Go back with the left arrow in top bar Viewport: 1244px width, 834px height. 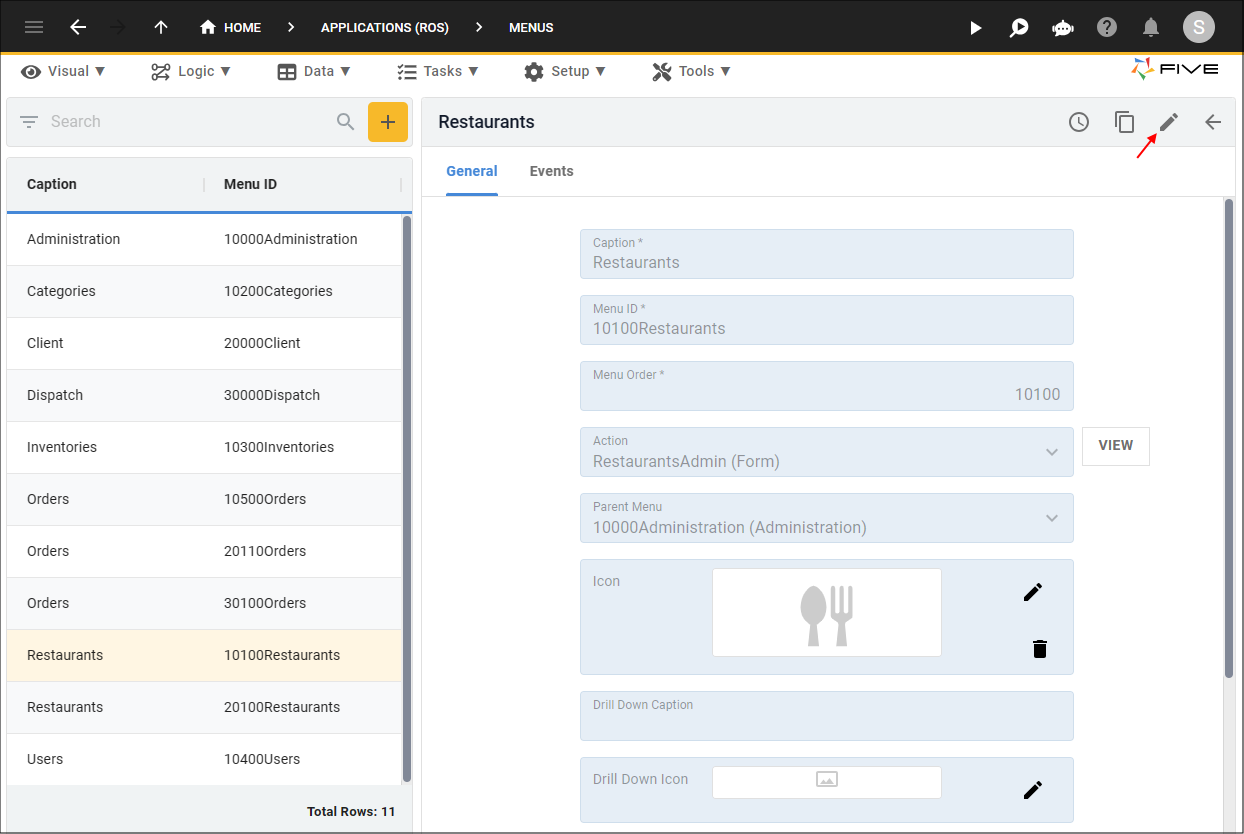point(78,27)
